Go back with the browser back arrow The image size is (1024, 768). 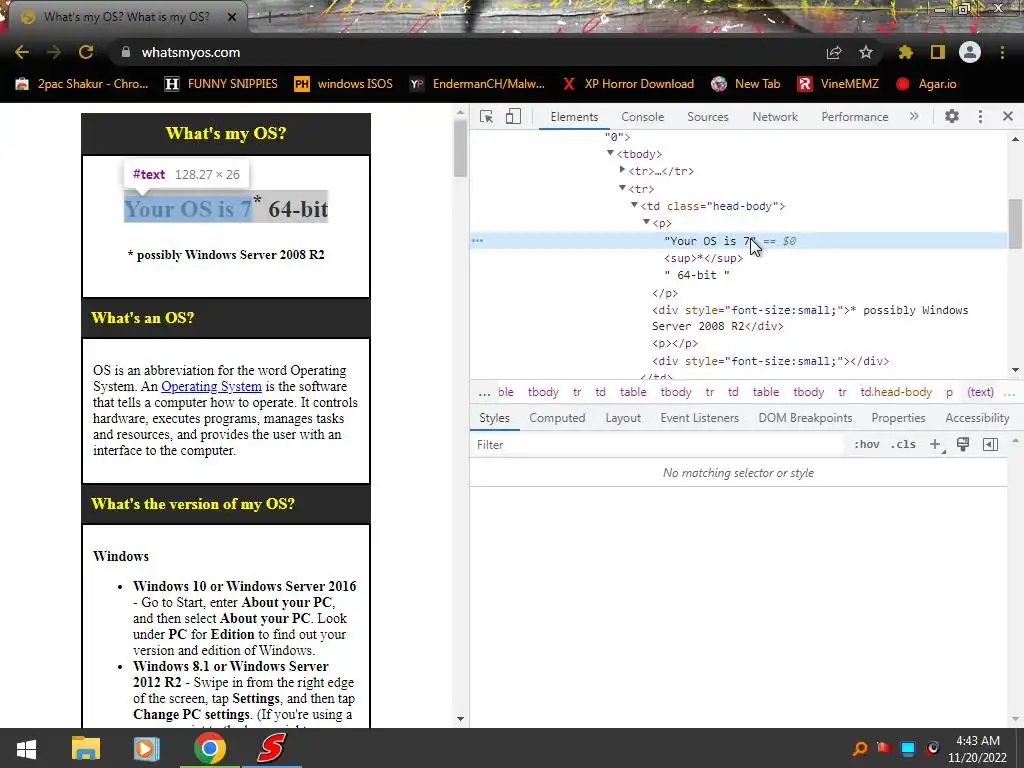(22, 52)
